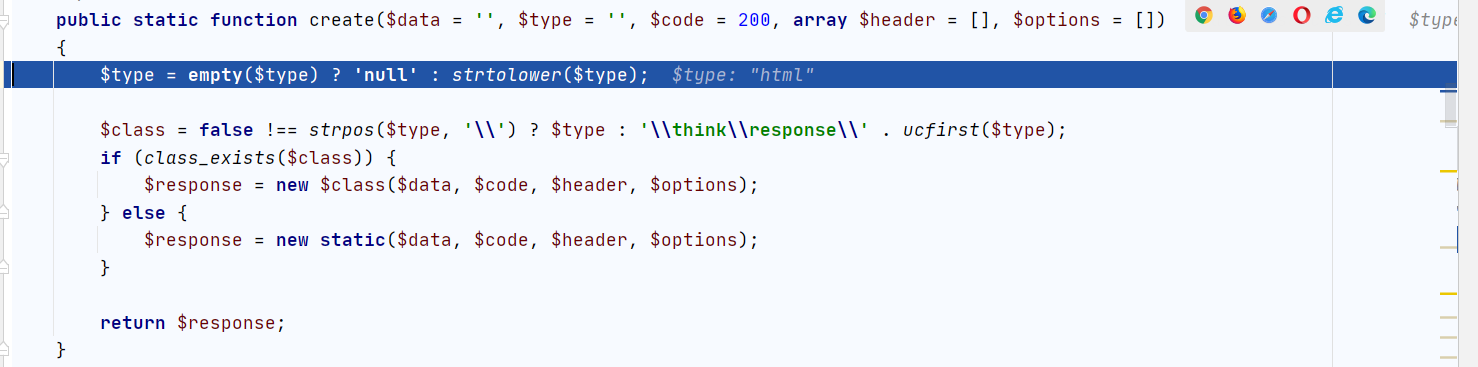This screenshot has height=367, width=1478.
Task: Click the inline $type: "html" debug hint
Action: (x=743, y=75)
